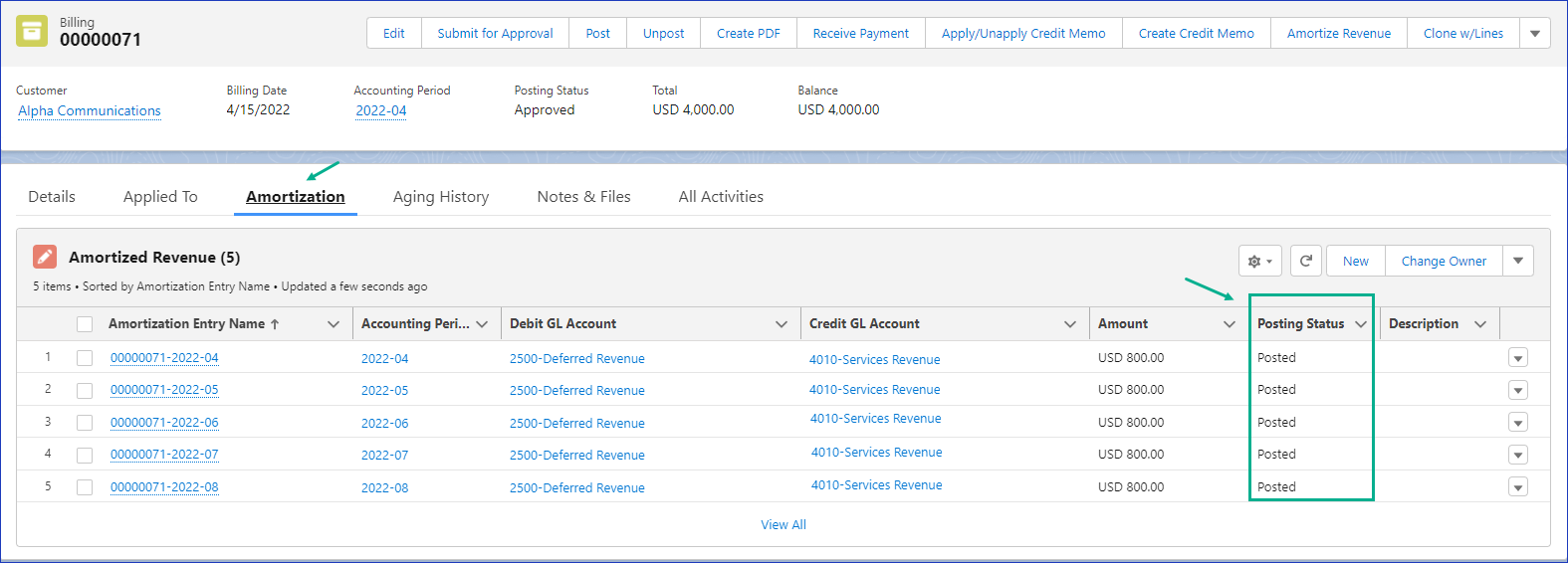Viewport: 1568px width, 563px height.
Task: Switch to the Details tab
Action: click(x=52, y=197)
